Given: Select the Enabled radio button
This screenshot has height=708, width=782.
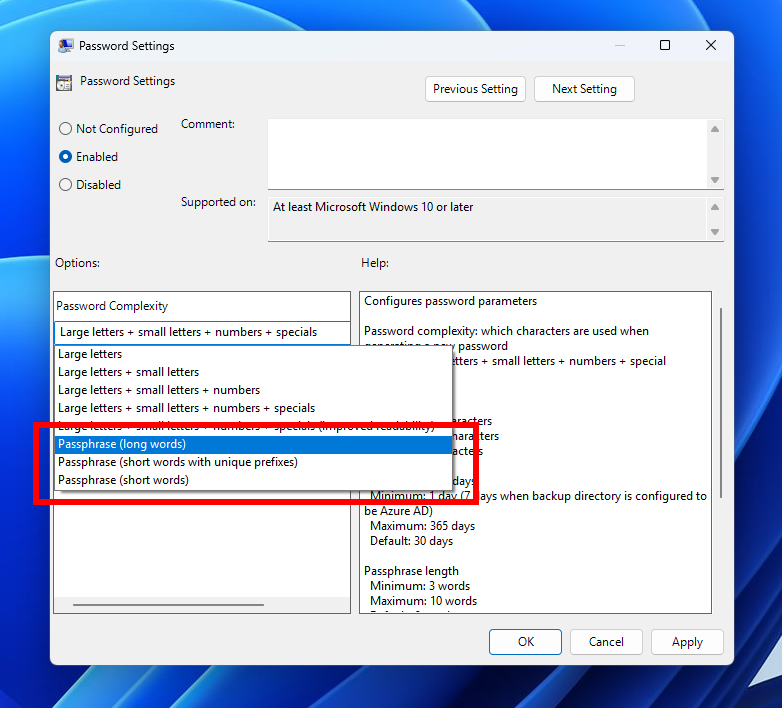Looking at the screenshot, I should 66,157.
